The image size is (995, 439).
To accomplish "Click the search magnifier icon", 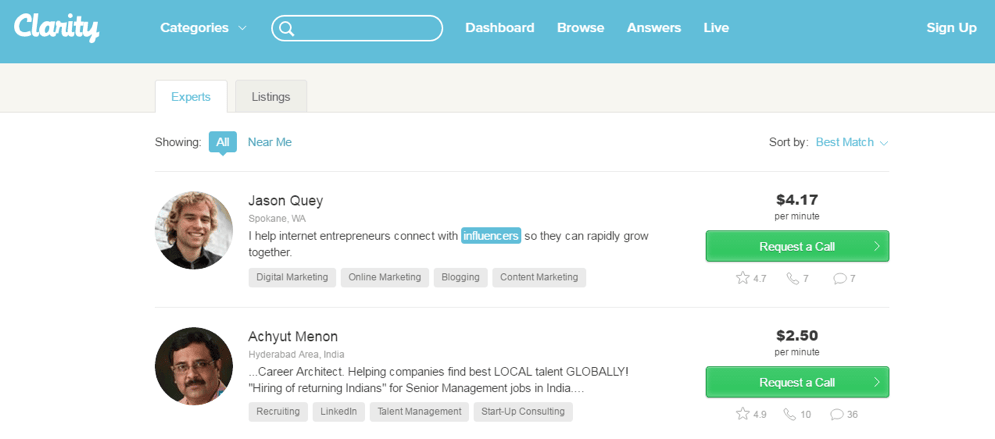I will tap(287, 29).
